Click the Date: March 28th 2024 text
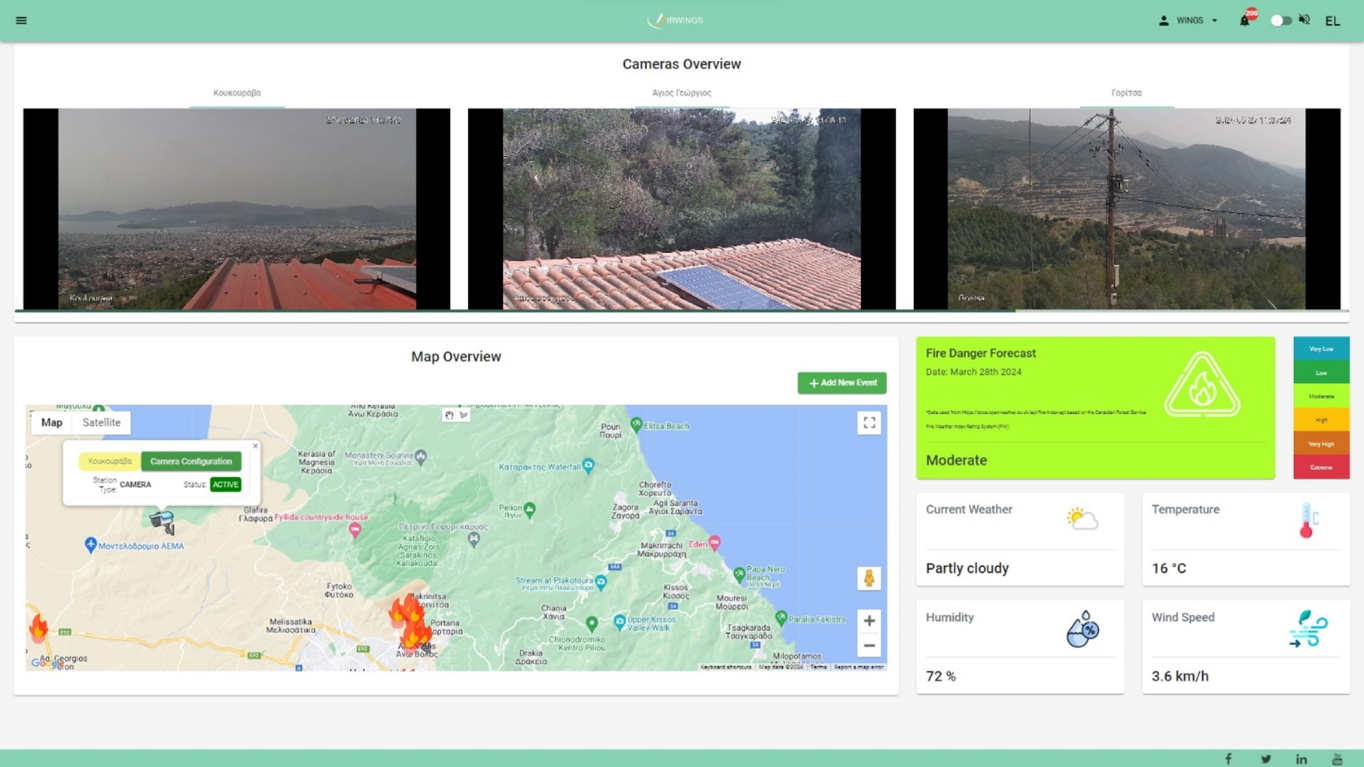Viewport: 1364px width, 767px height. pyautogui.click(x=974, y=372)
